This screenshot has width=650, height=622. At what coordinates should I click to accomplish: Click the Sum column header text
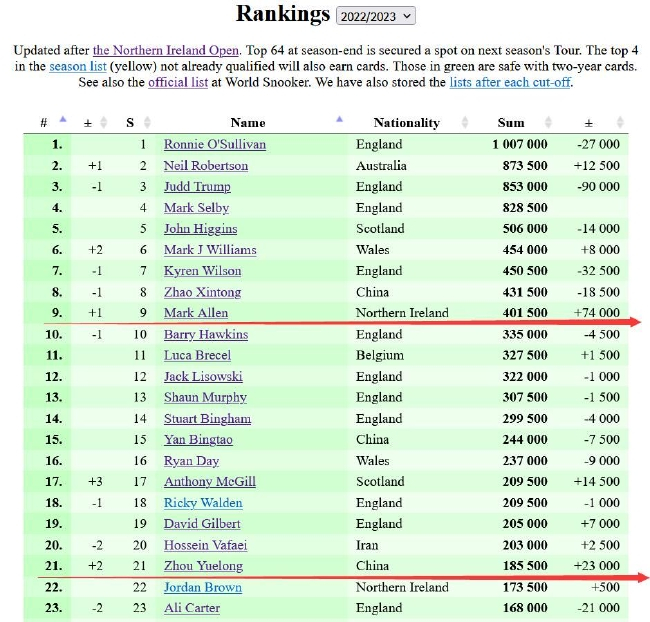click(510, 122)
